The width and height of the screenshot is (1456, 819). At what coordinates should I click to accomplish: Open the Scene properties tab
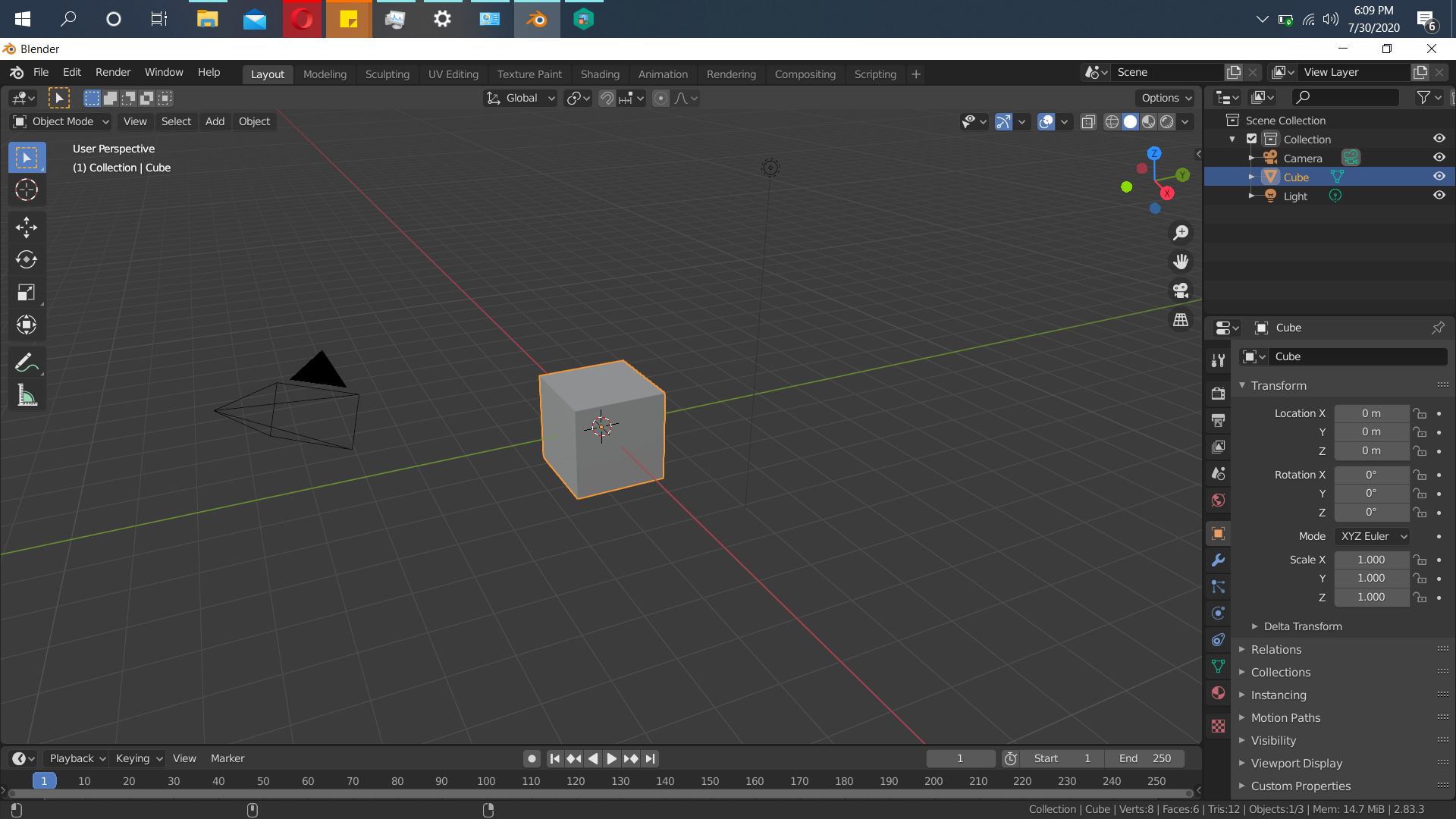pyautogui.click(x=1218, y=473)
